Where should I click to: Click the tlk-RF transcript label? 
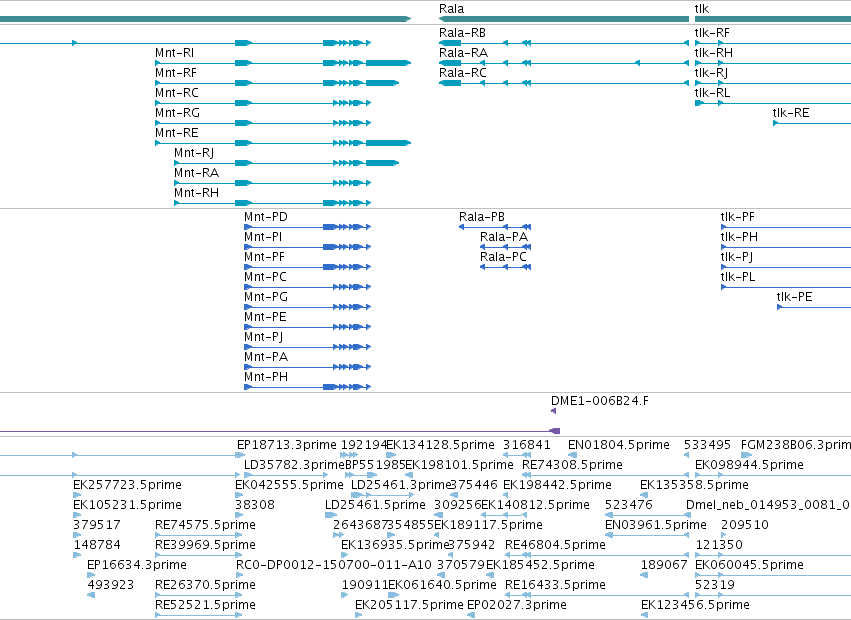[712, 33]
